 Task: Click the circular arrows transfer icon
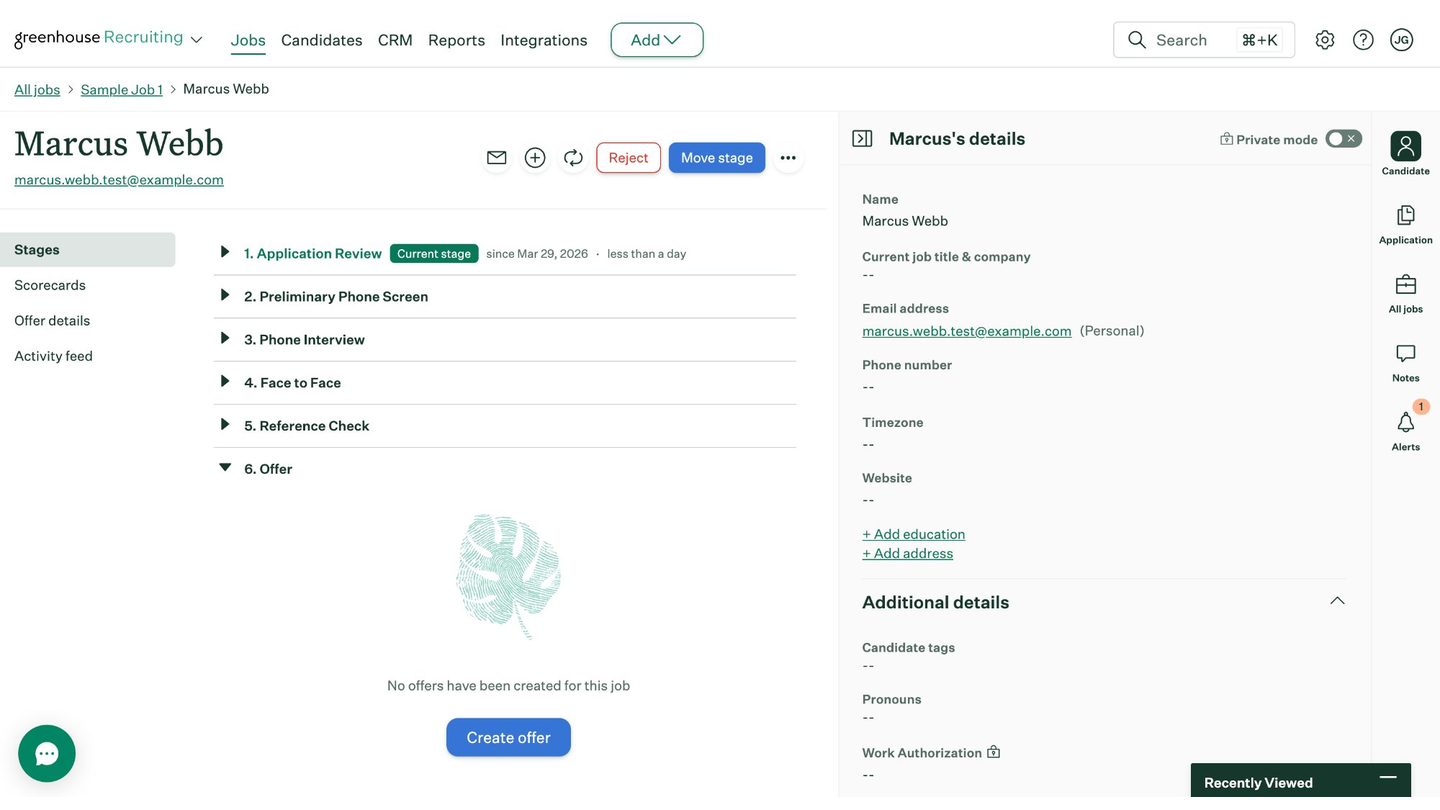click(573, 158)
